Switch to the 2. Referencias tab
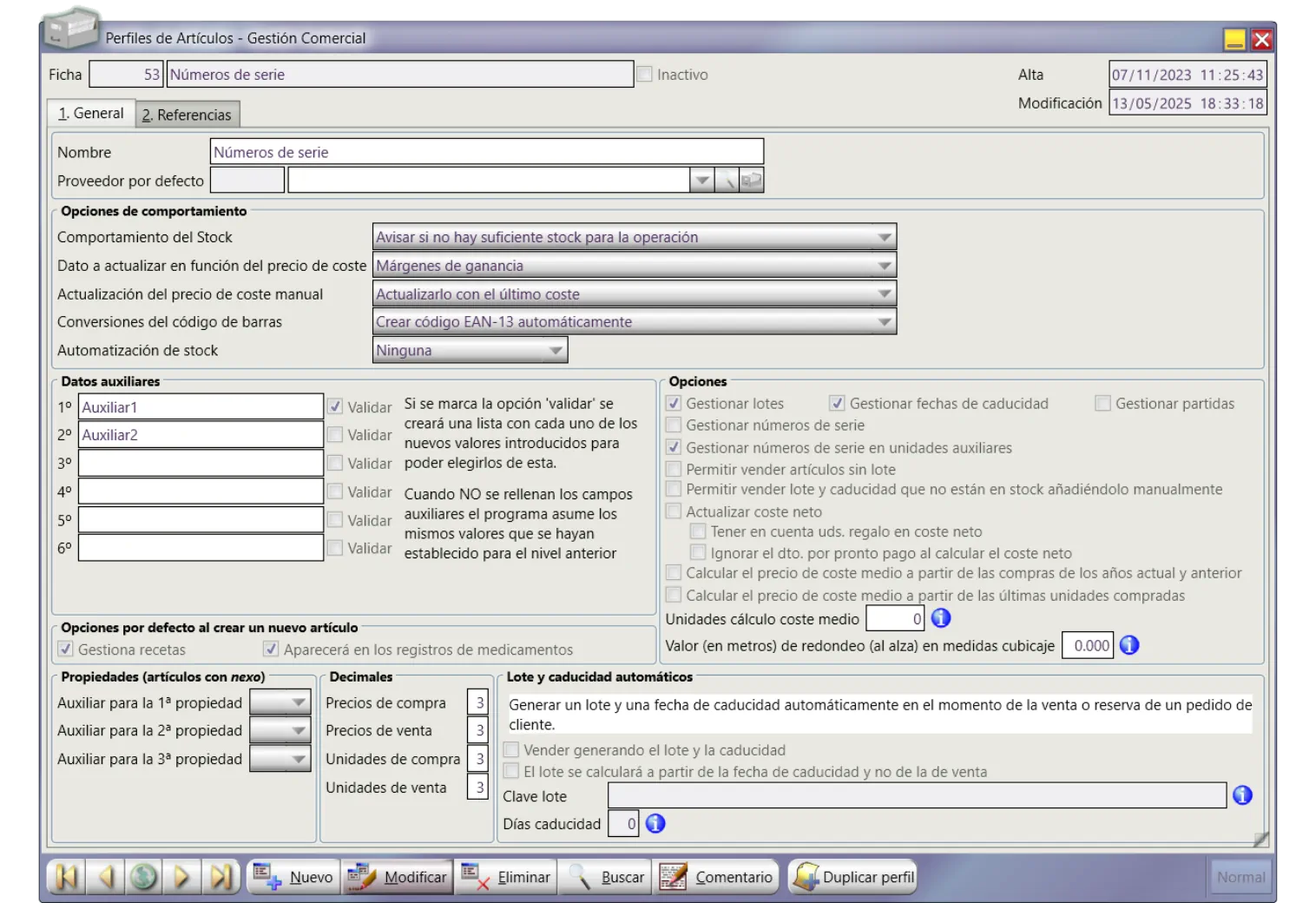 (x=187, y=115)
